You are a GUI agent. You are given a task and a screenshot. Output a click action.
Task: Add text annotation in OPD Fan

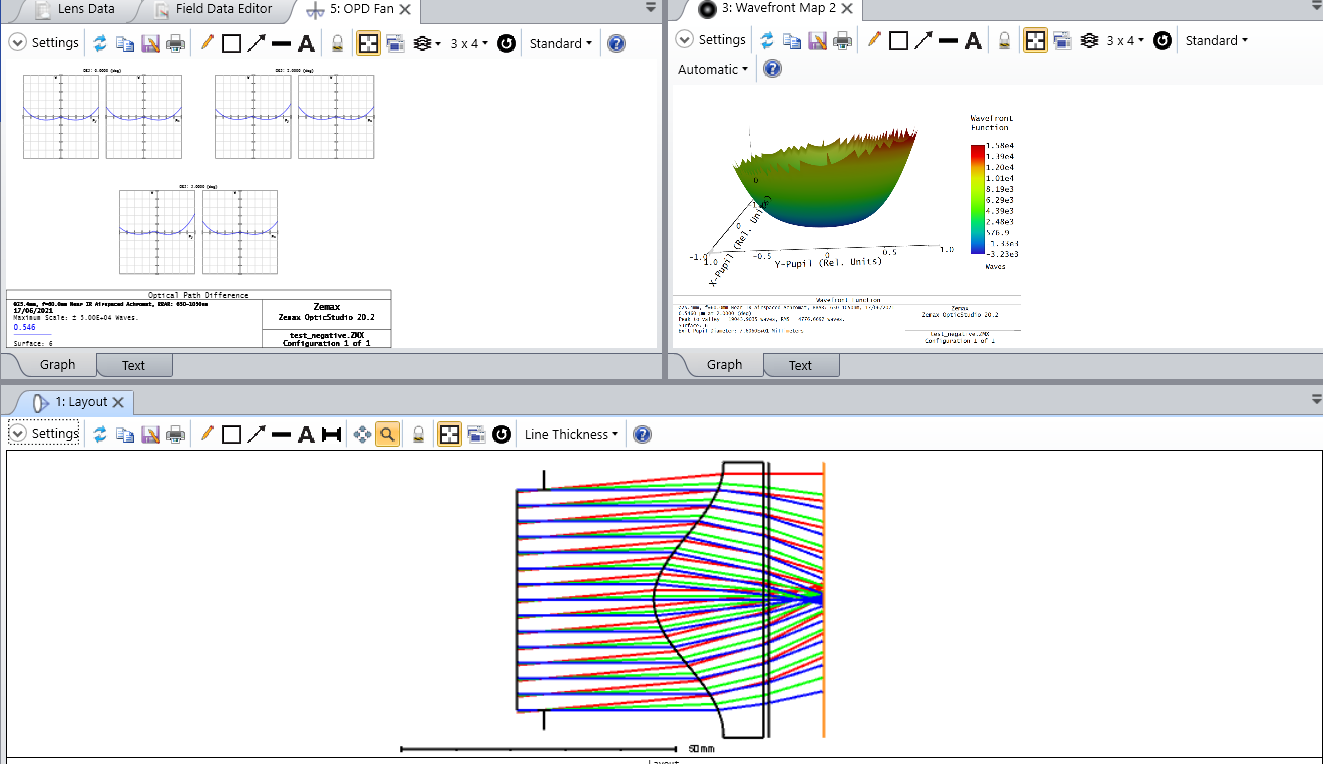click(x=306, y=43)
